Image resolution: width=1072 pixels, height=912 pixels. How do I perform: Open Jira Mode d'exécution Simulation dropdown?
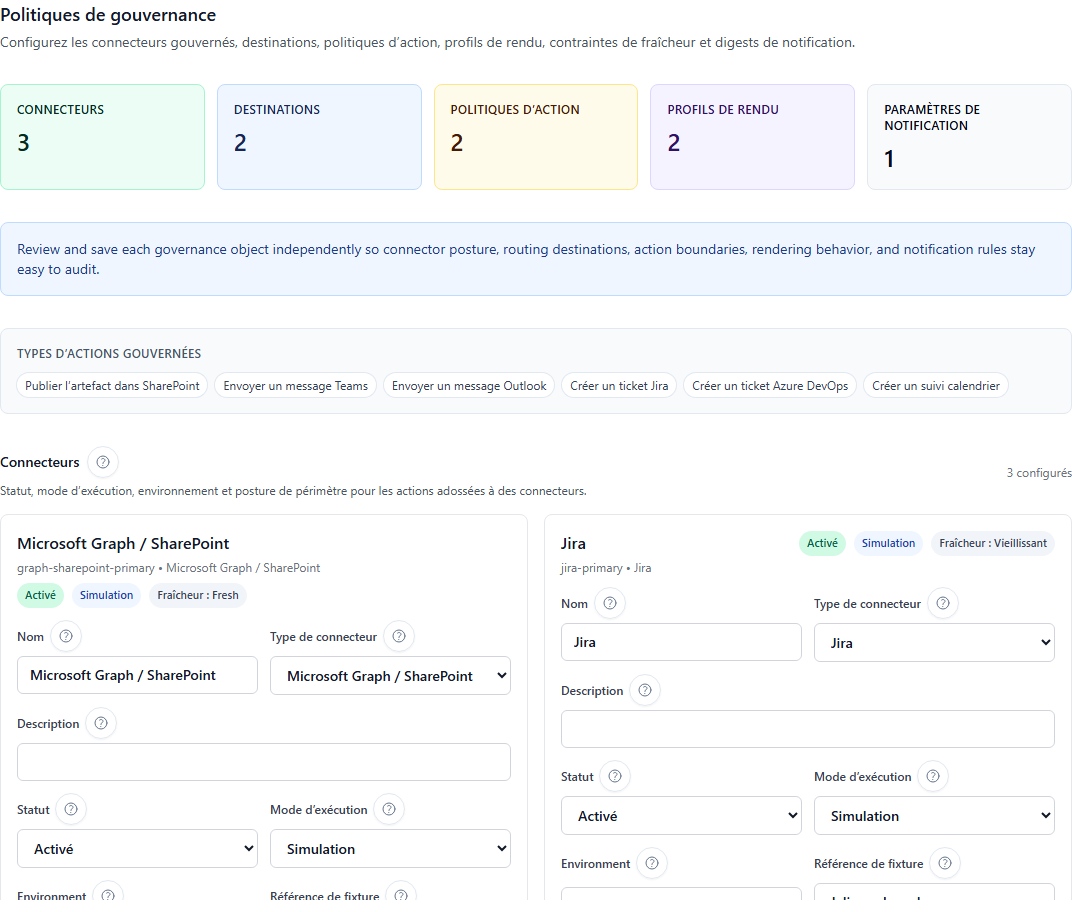(934, 816)
